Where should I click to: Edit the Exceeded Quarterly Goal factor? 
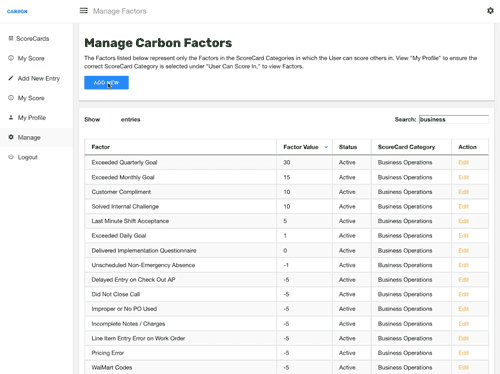pyautogui.click(x=463, y=162)
